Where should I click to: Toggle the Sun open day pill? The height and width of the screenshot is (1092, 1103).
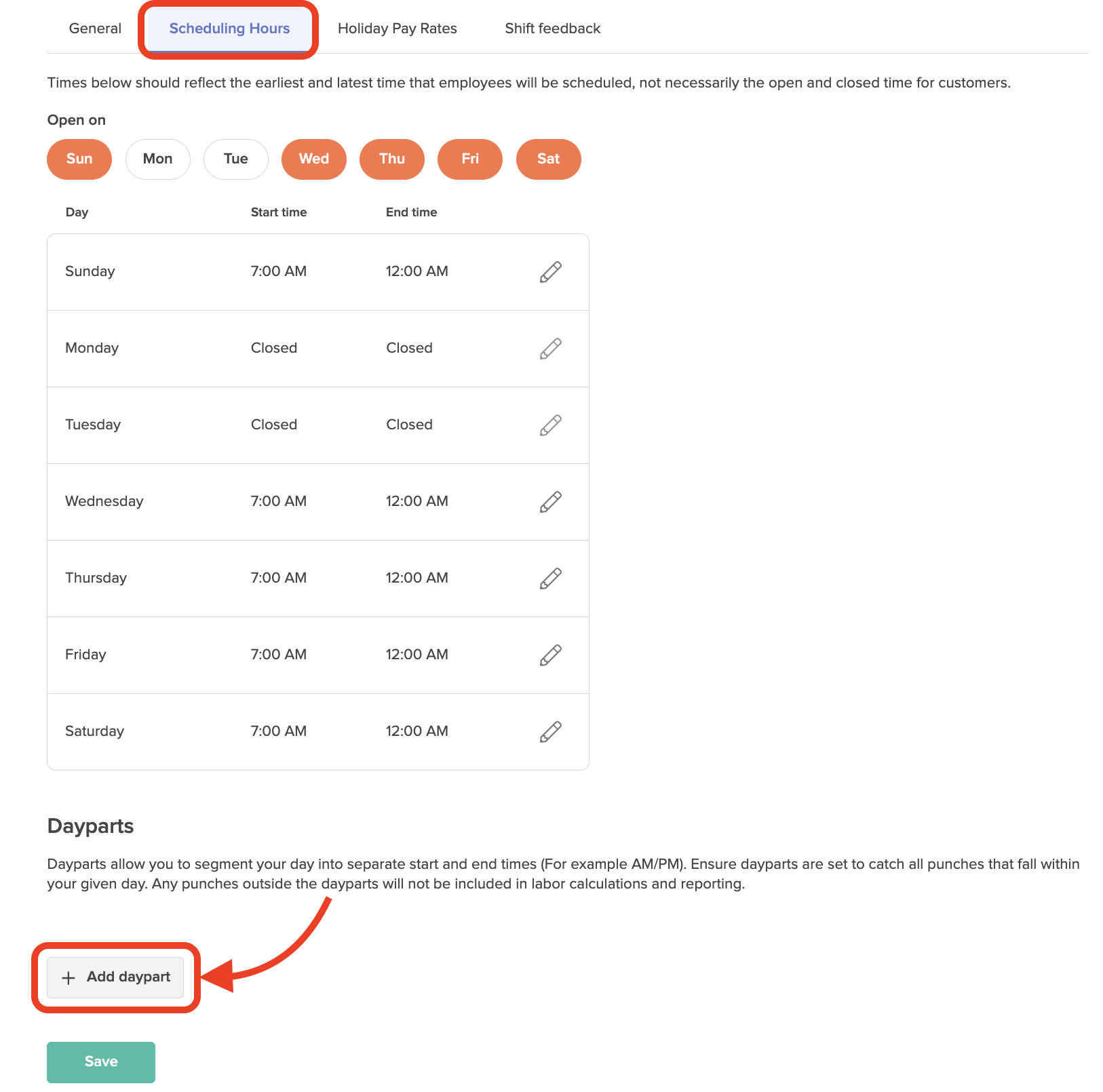tap(79, 159)
